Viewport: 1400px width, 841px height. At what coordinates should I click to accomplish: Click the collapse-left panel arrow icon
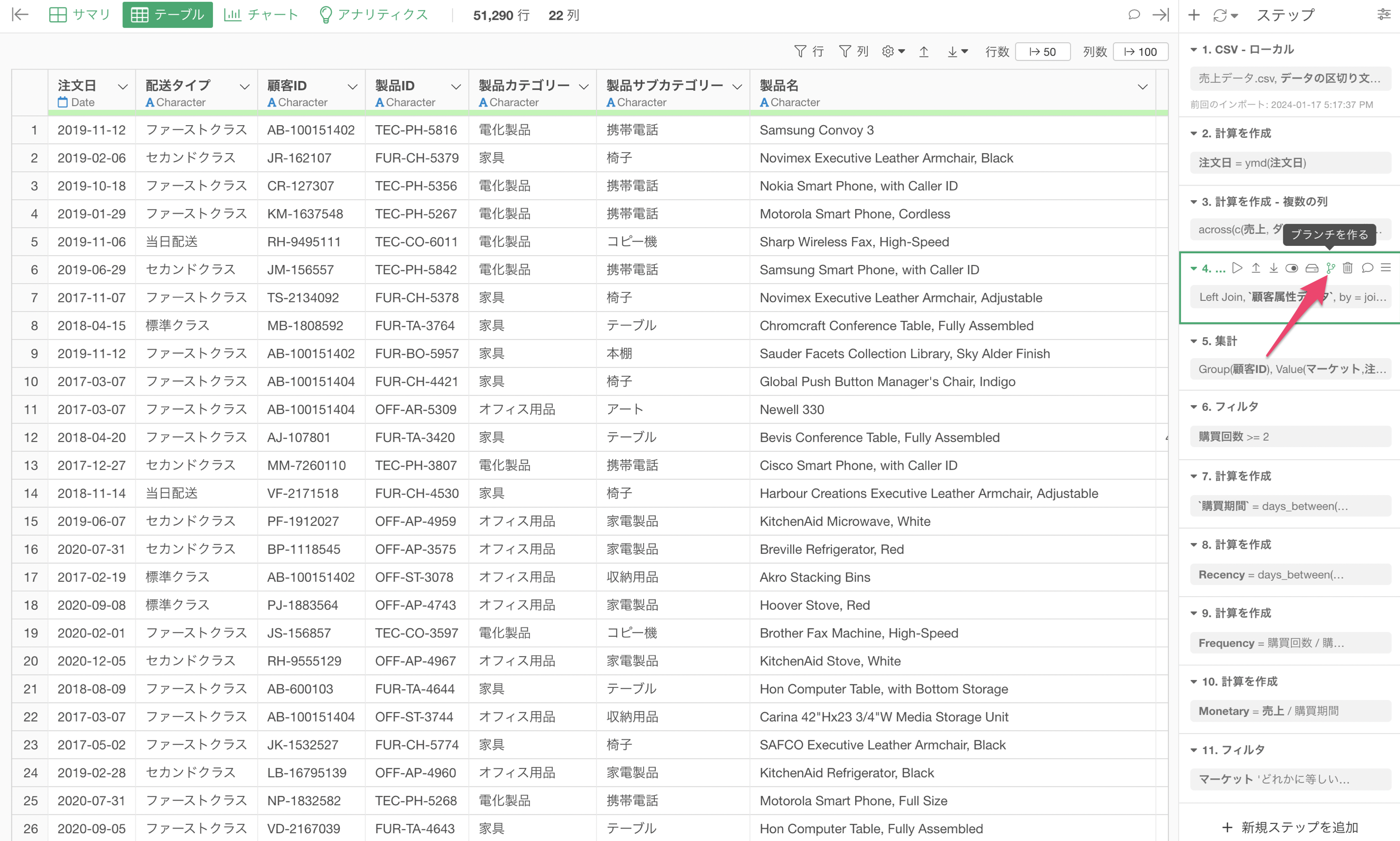point(20,15)
